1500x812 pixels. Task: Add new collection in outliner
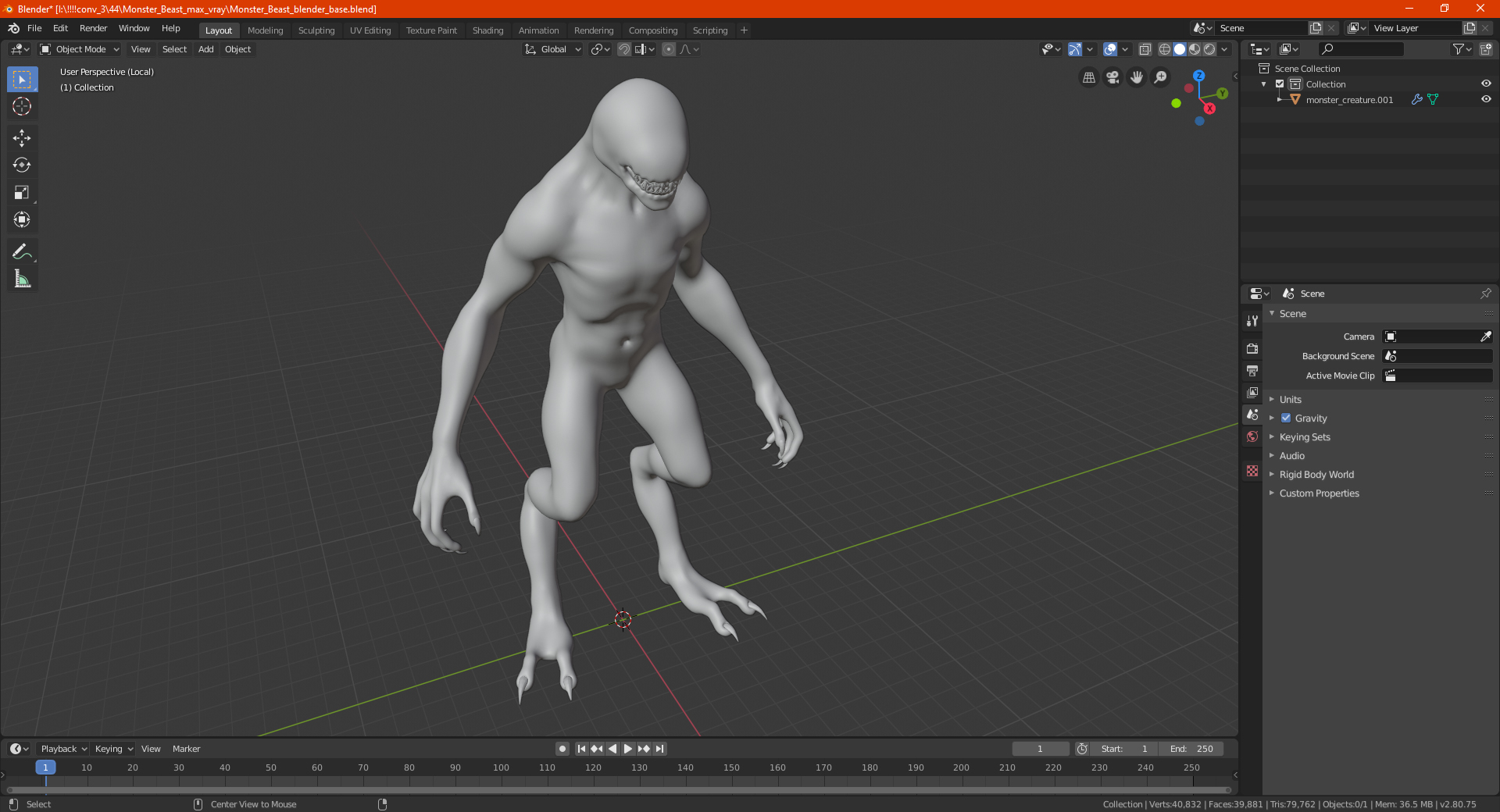click(1486, 49)
